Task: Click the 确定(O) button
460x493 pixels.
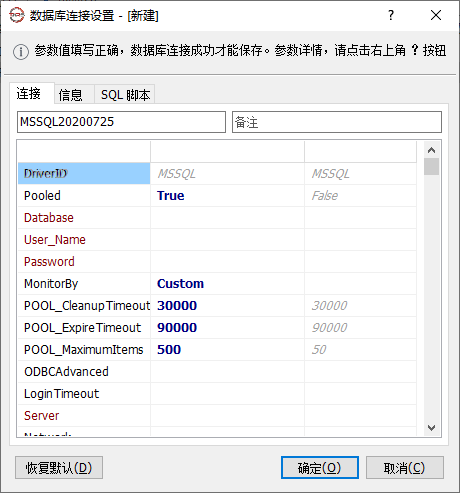Action: click(x=320, y=468)
